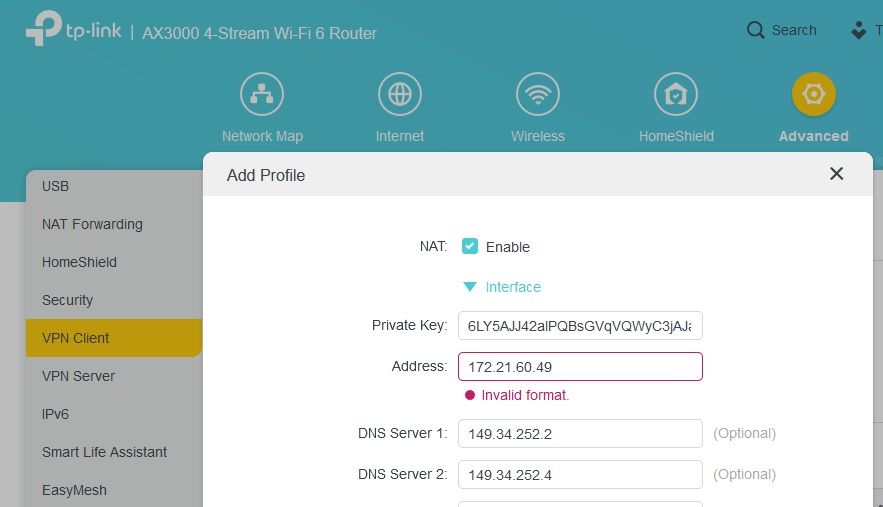883x507 pixels.
Task: Open the Internet globe icon
Action: coord(400,95)
